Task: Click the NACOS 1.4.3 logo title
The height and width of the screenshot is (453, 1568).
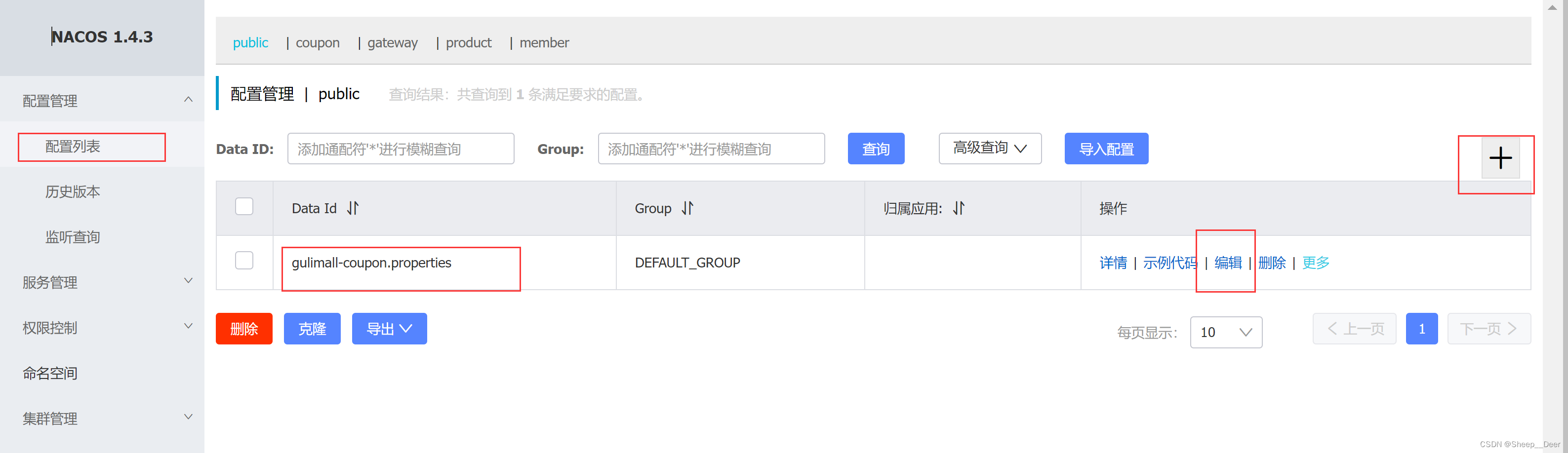Action: click(x=102, y=37)
